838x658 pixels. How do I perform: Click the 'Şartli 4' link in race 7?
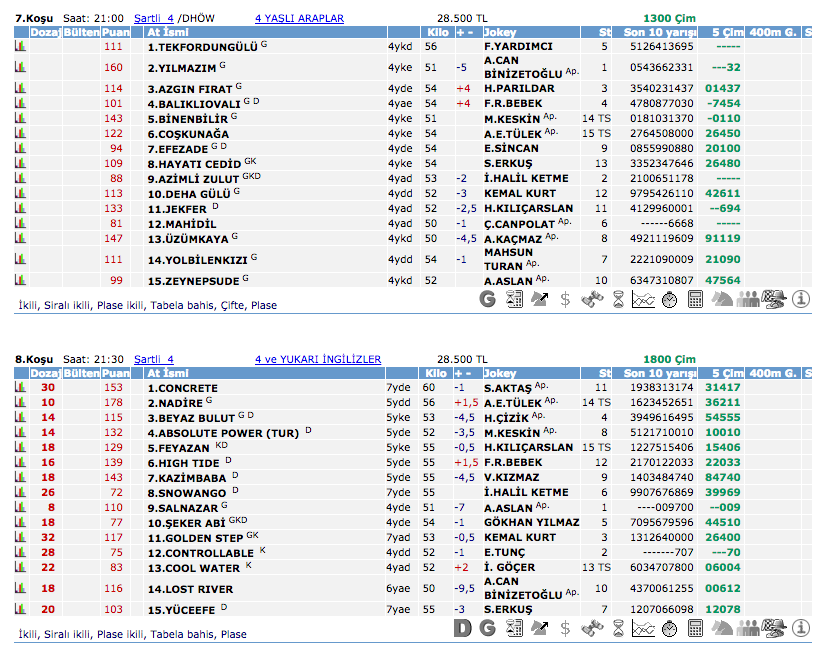pyautogui.click(x=153, y=18)
